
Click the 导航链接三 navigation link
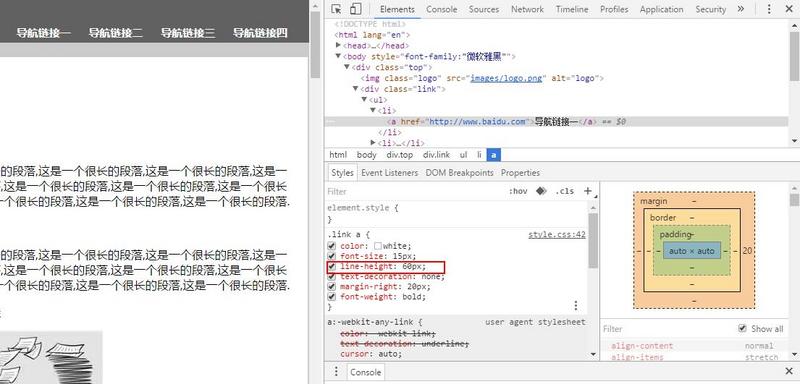[x=188, y=33]
